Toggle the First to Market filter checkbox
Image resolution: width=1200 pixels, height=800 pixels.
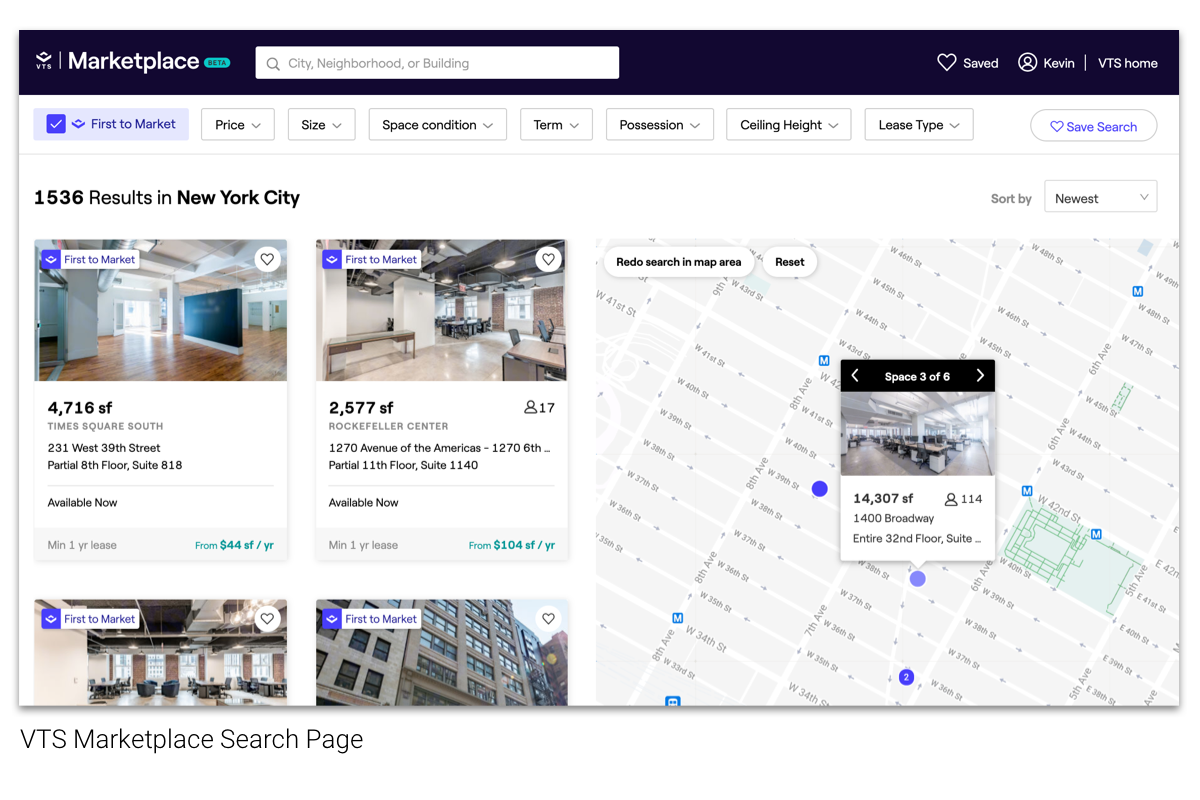click(56, 124)
